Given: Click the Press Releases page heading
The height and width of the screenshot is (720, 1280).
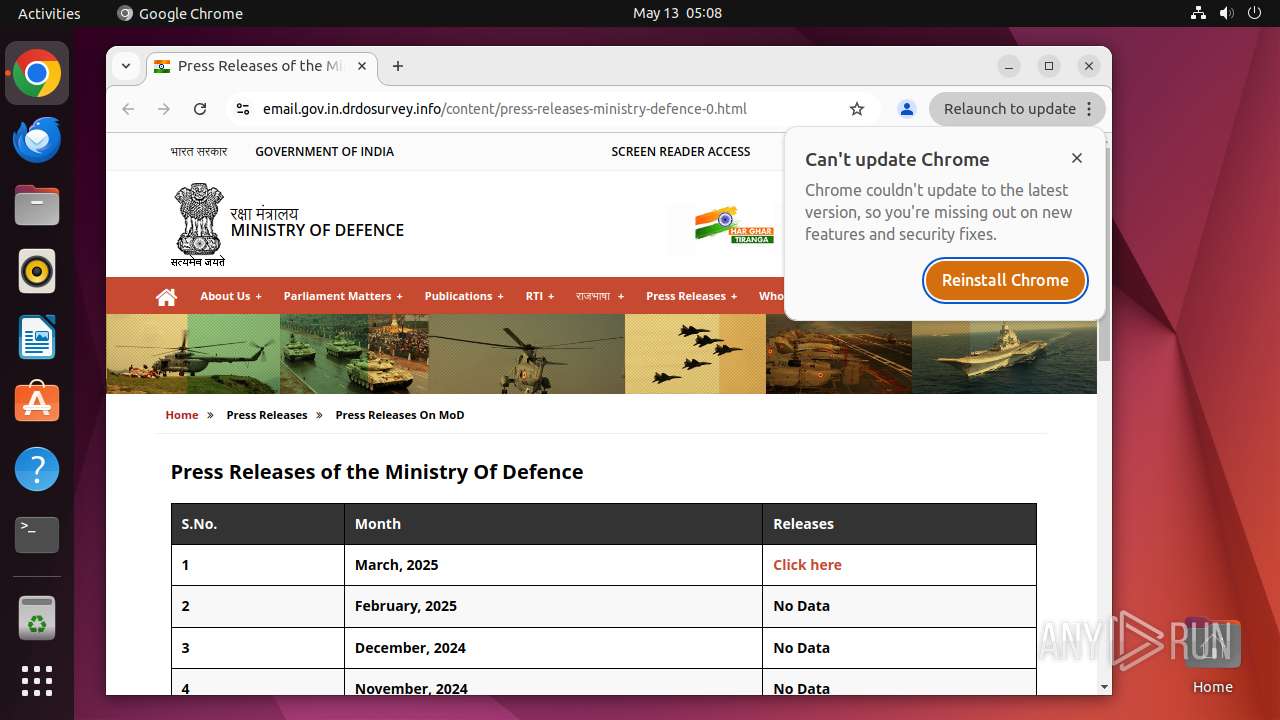Looking at the screenshot, I should click(377, 472).
